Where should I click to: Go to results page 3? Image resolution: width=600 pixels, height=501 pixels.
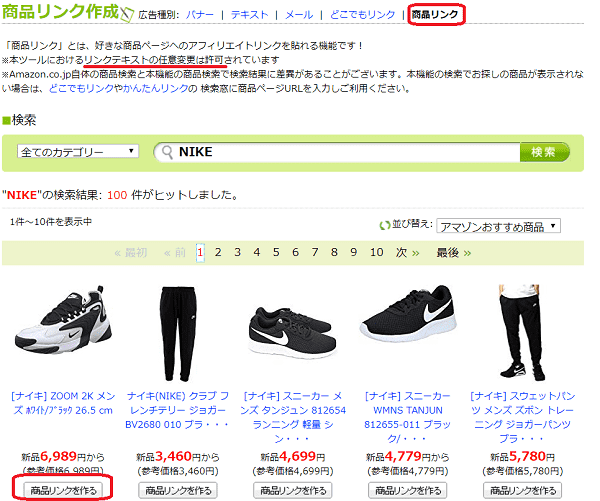pos(237,253)
